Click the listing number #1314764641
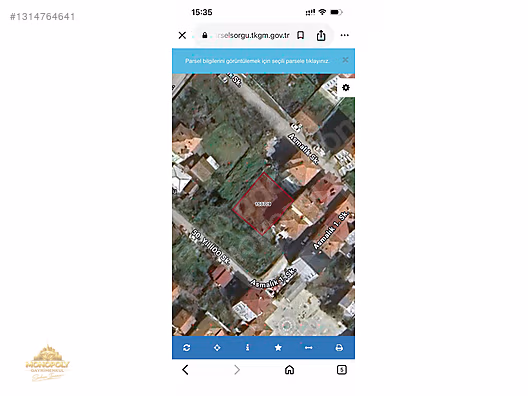 [42, 16]
